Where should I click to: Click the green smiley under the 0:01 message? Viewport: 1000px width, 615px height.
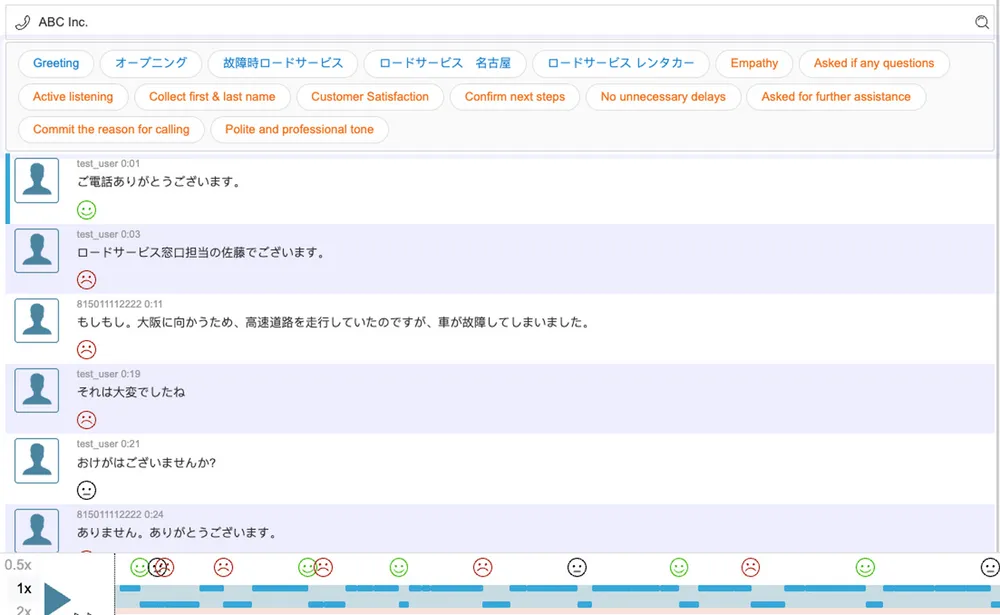pyautogui.click(x=87, y=210)
